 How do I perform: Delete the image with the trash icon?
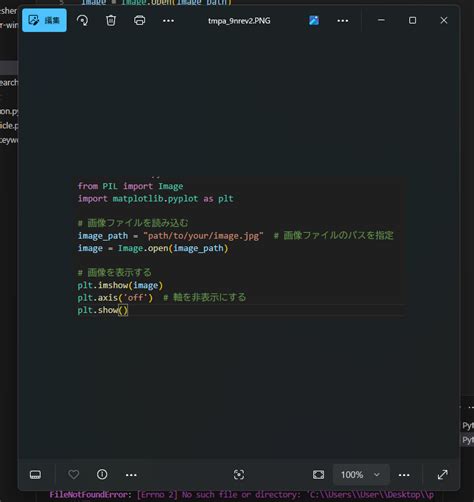(x=111, y=21)
